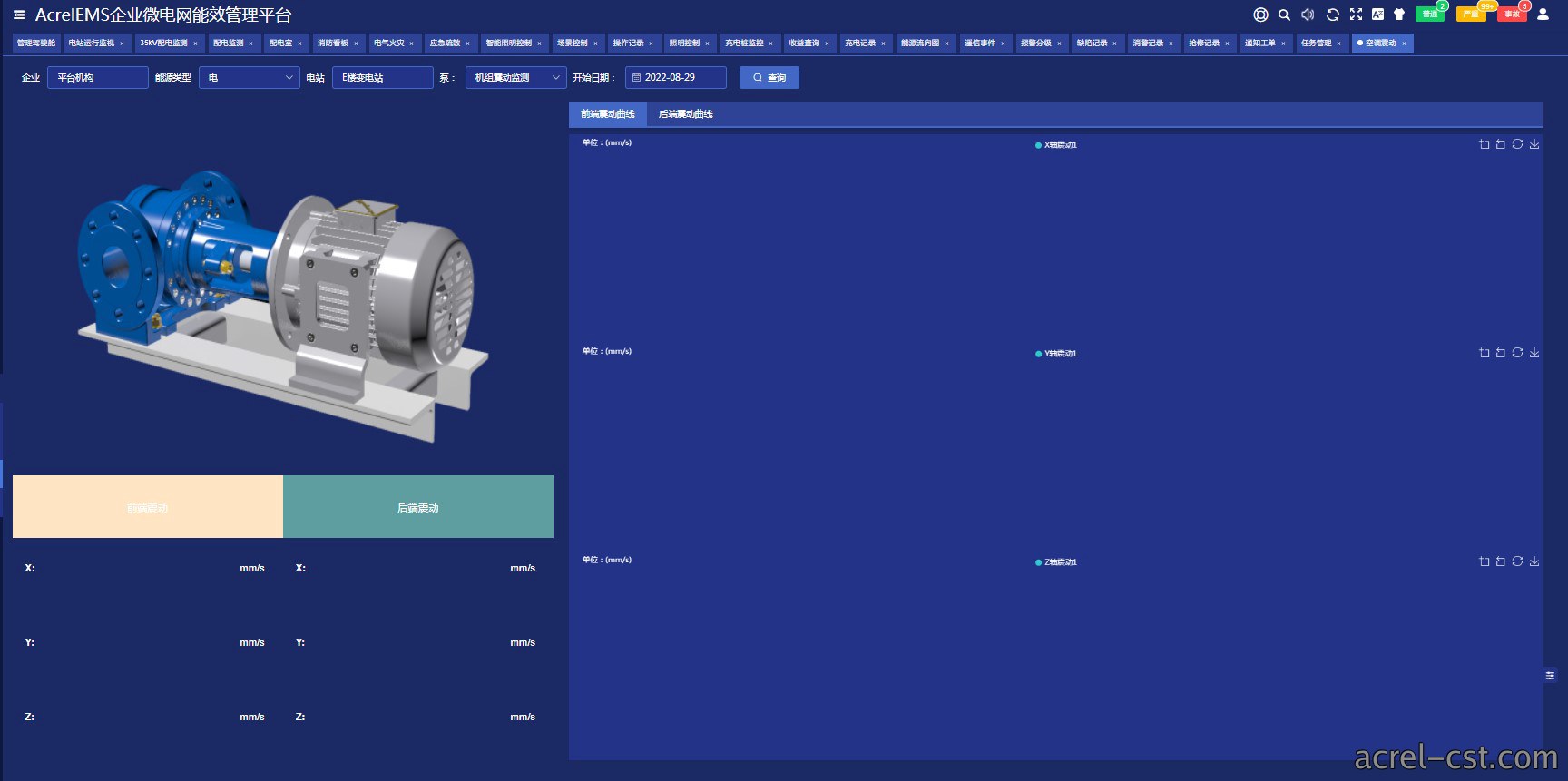Screen dimensions: 1568x781
Task: Toggle Z轴震动1 legend series visibility
Action: pyautogui.click(x=1056, y=562)
